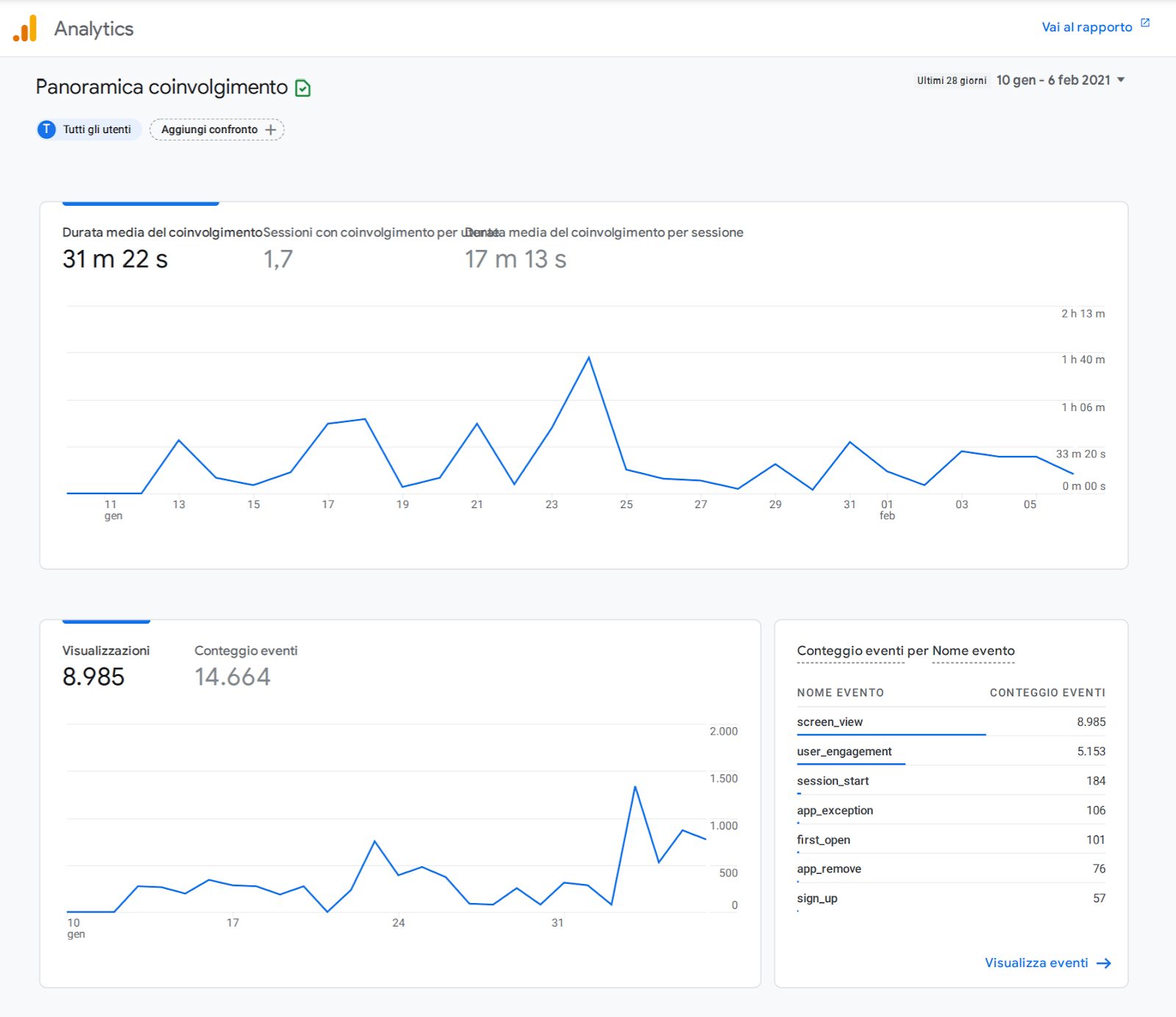
Task: Open the date range dropdown arrow
Action: click(1121, 80)
